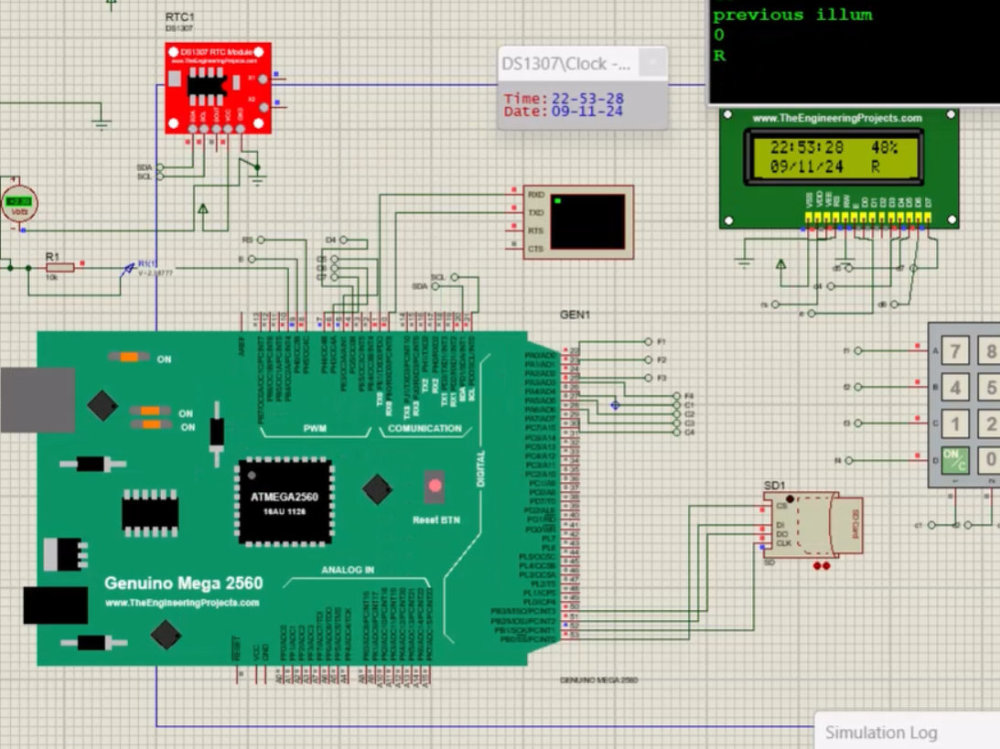Click the Genuino Mega 2560 board title

pos(183,583)
